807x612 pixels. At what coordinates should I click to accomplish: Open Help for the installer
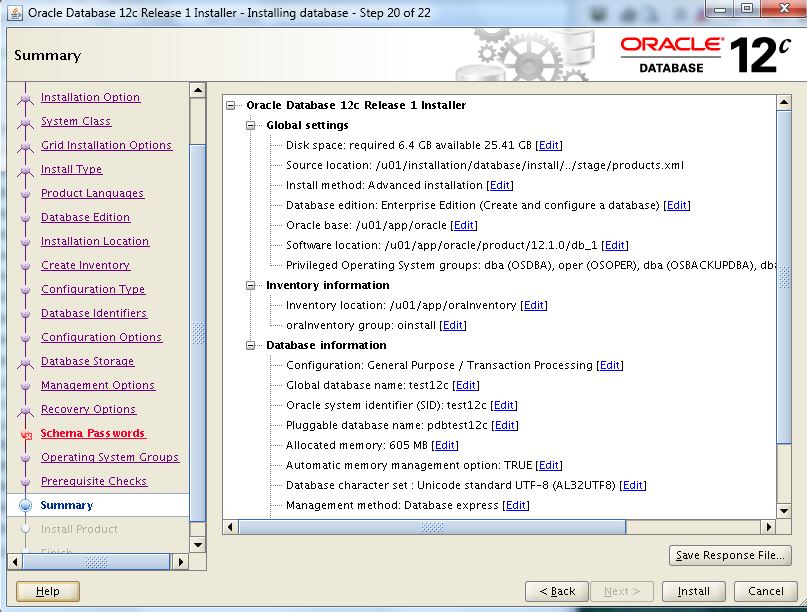pyautogui.click(x=48, y=591)
